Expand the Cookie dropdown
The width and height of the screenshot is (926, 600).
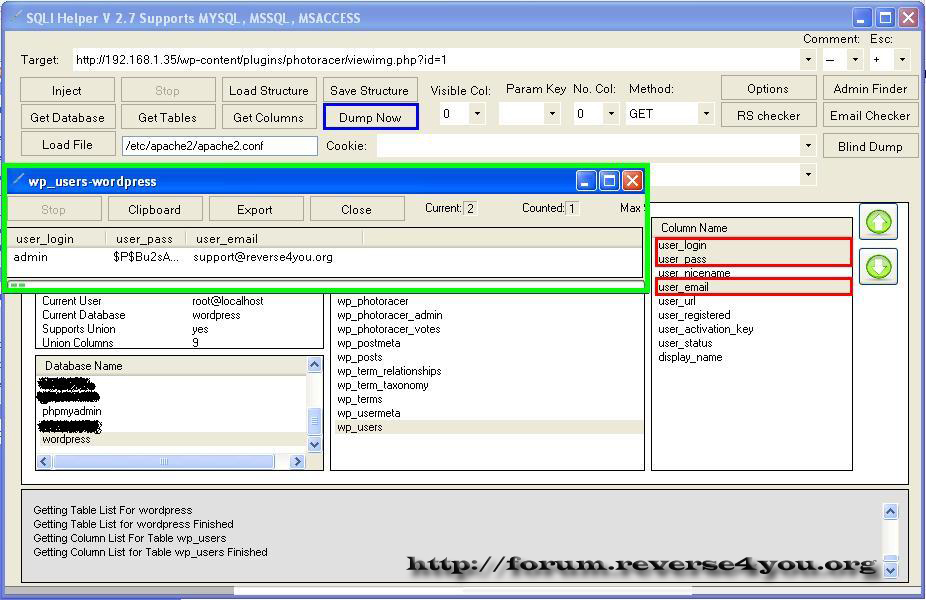click(808, 145)
